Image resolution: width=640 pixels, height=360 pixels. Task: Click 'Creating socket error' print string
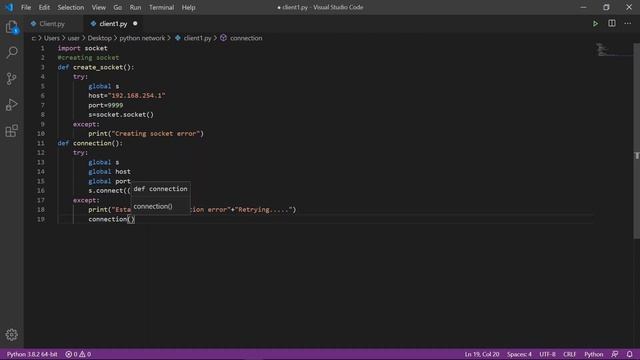(157, 133)
